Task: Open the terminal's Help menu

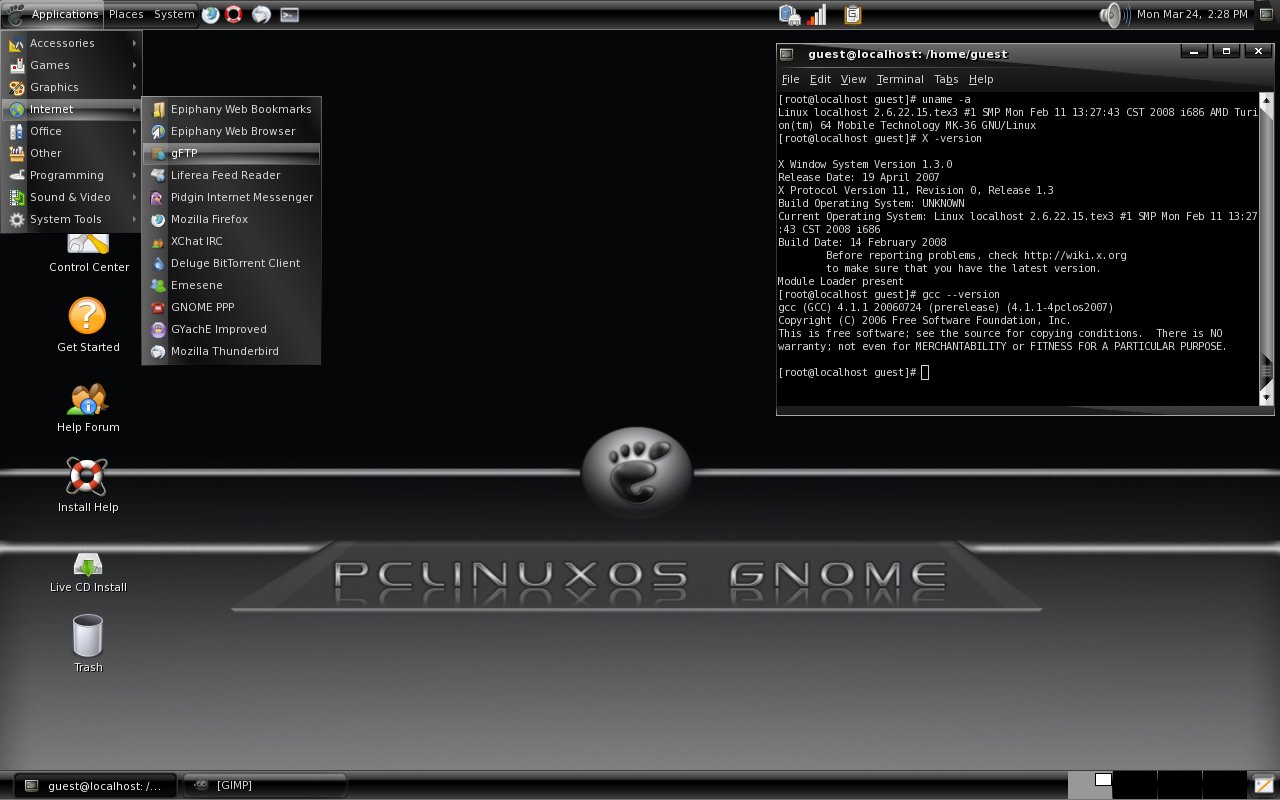Action: [x=981, y=79]
